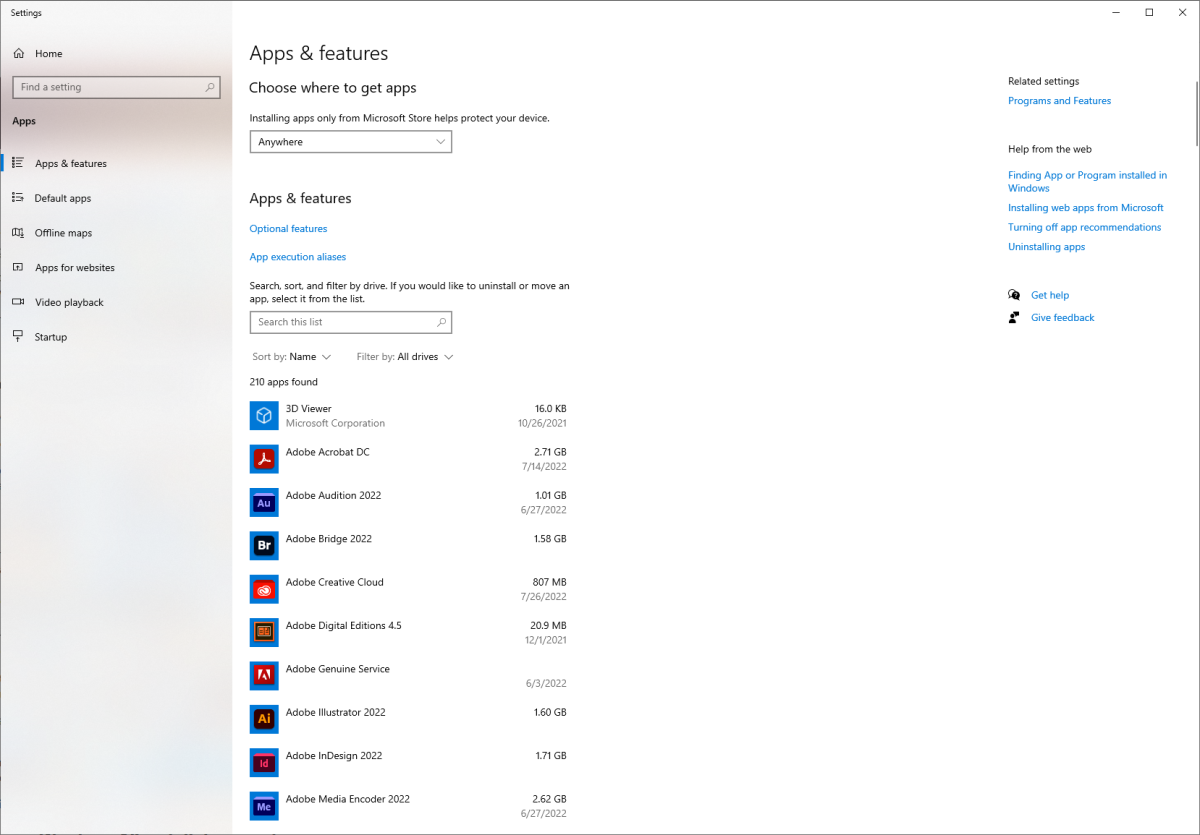Screen dimensions: 1200x835
Task: Click the Adobe InDesign 2022 icon
Action: pos(264,762)
